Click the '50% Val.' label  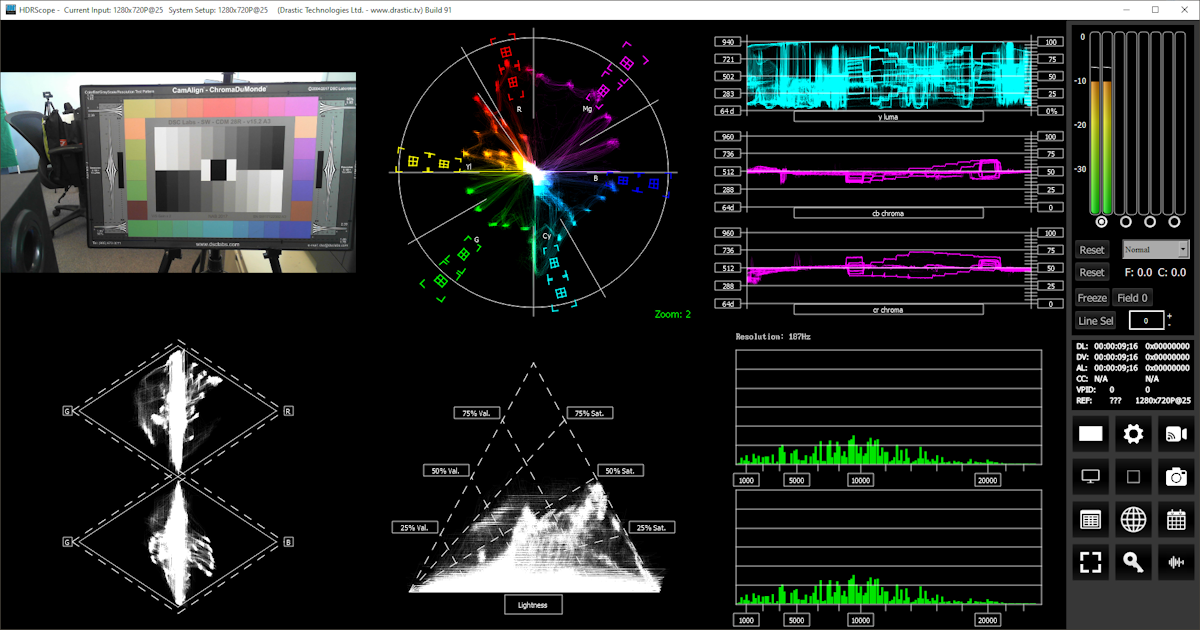[445, 470]
